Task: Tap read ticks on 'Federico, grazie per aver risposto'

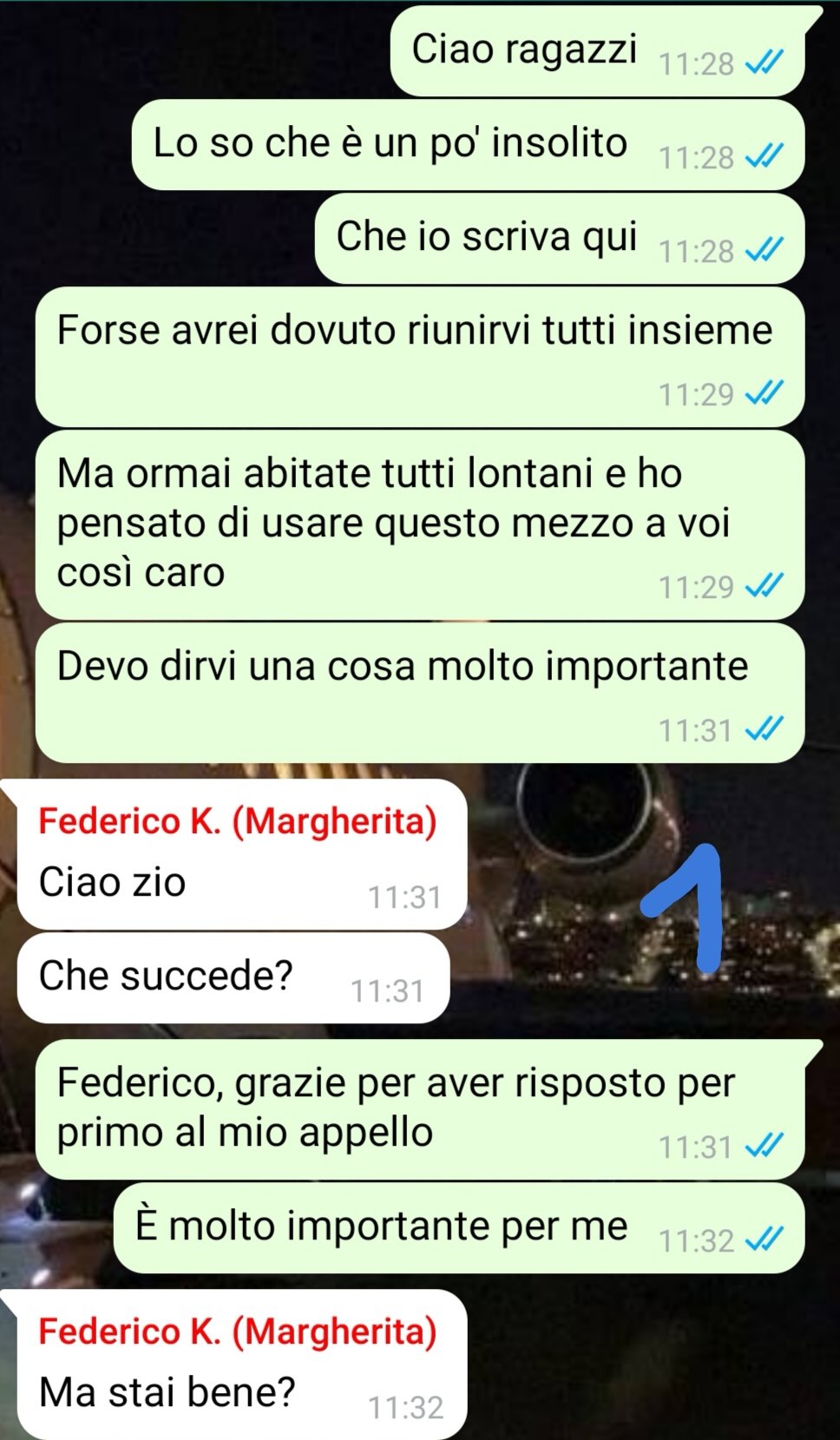Action: point(765,1146)
